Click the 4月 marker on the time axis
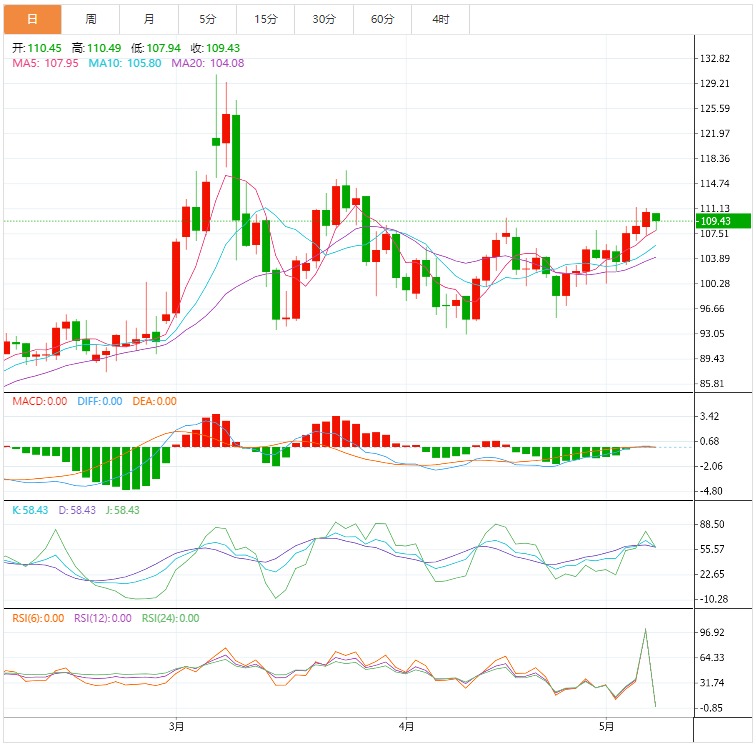 tap(406, 725)
